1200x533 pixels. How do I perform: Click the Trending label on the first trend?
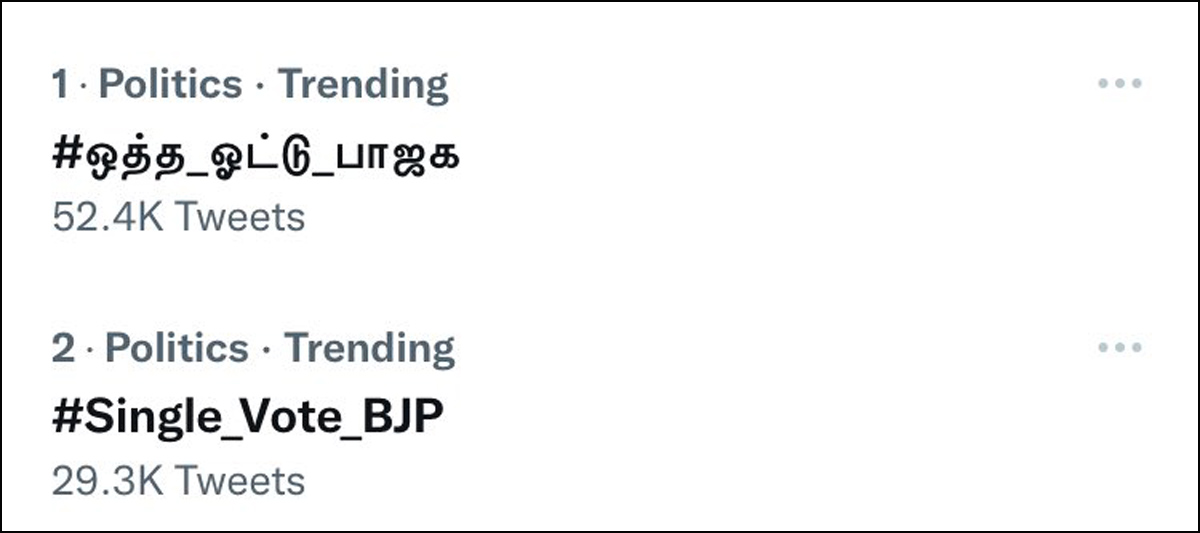(x=363, y=85)
